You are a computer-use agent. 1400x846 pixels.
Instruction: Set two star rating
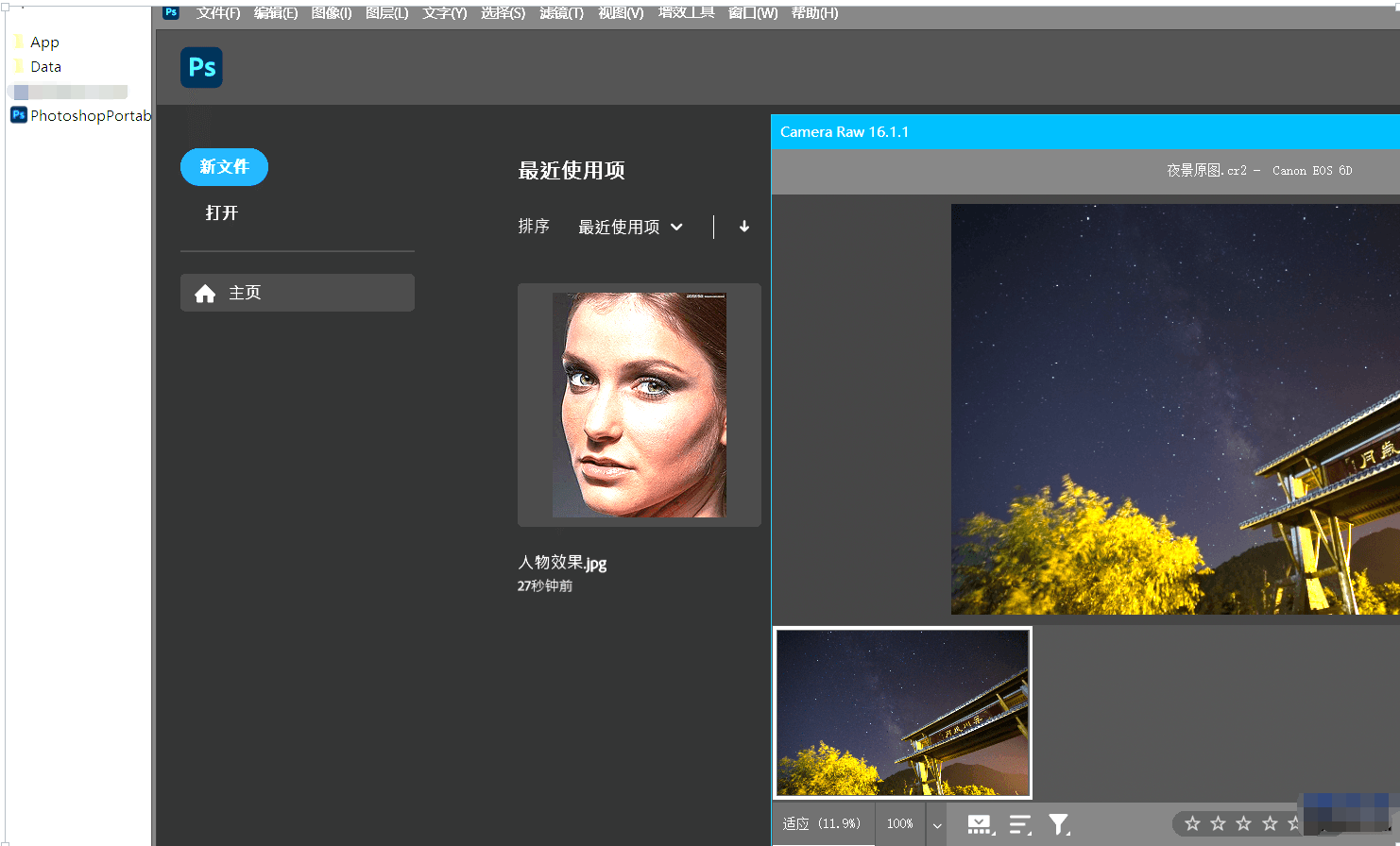click(x=1218, y=823)
